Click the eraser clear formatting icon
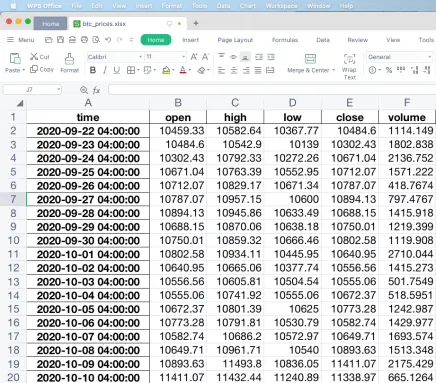 point(201,70)
